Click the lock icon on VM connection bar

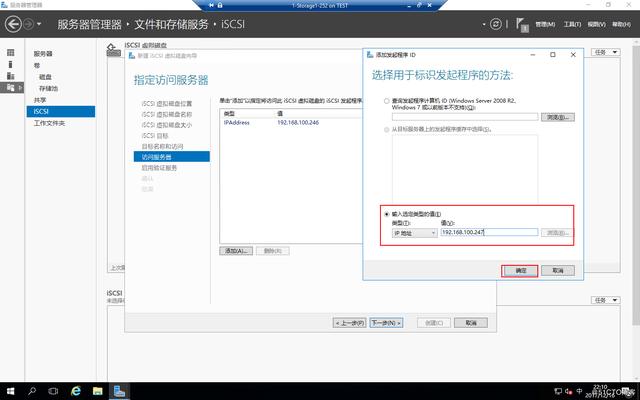click(x=220, y=5)
